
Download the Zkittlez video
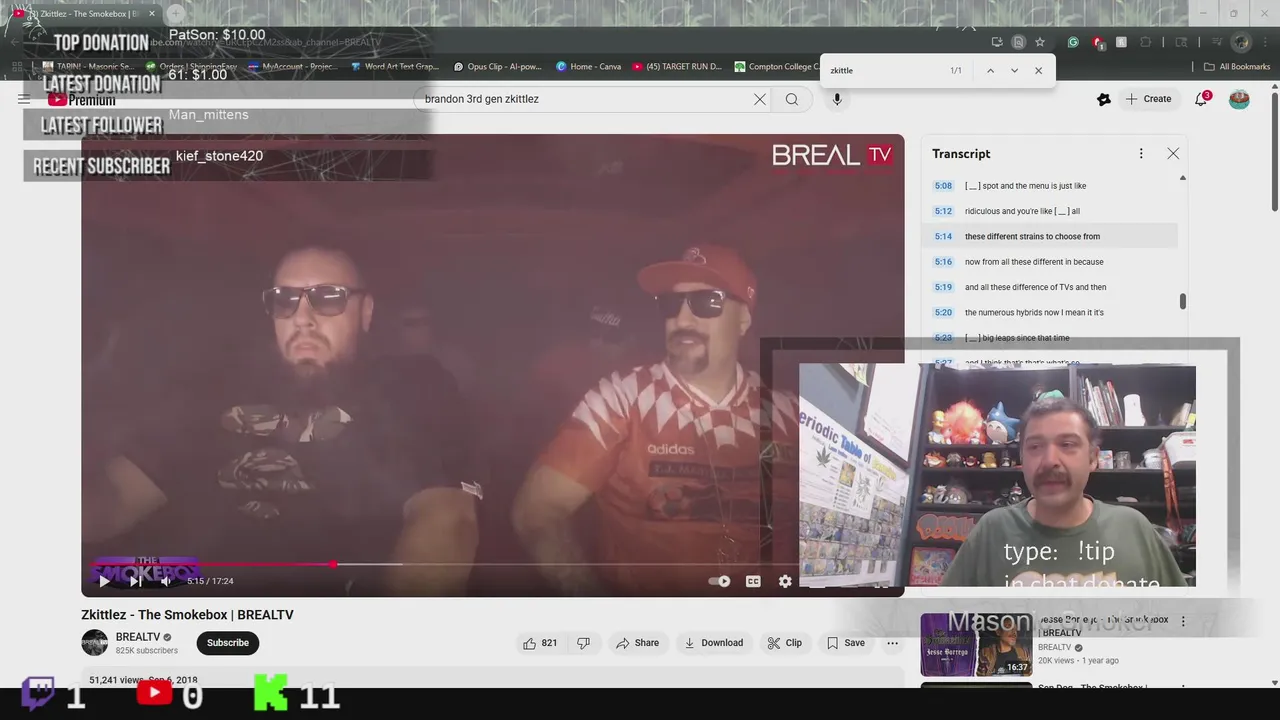[x=713, y=643]
